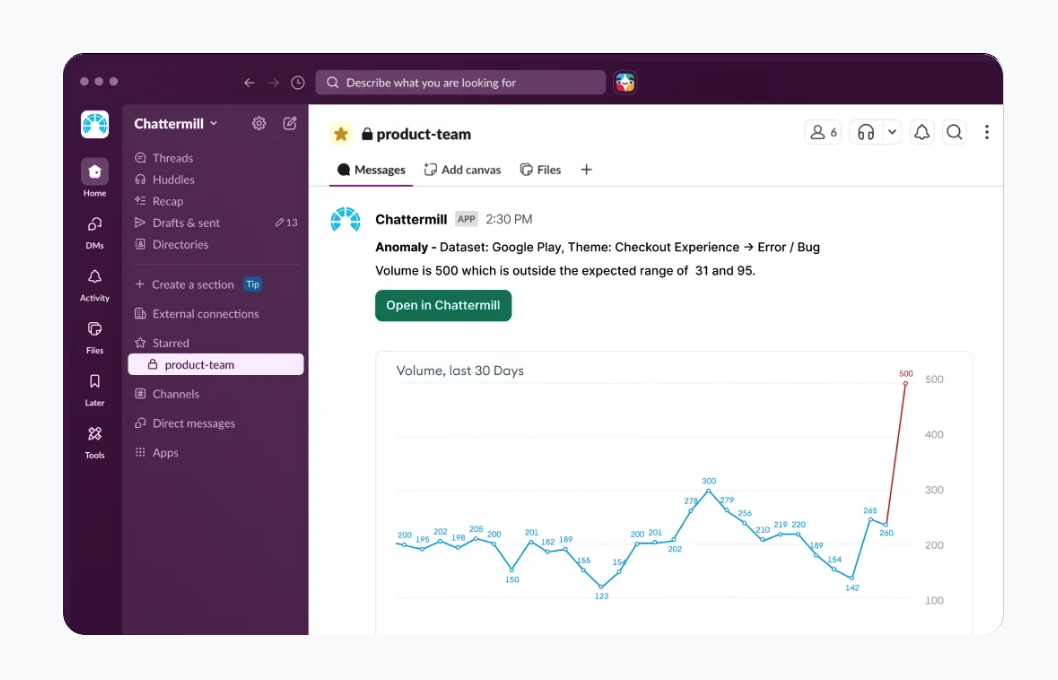Click the search field at top
This screenshot has height=680, width=1058.
tap(461, 82)
